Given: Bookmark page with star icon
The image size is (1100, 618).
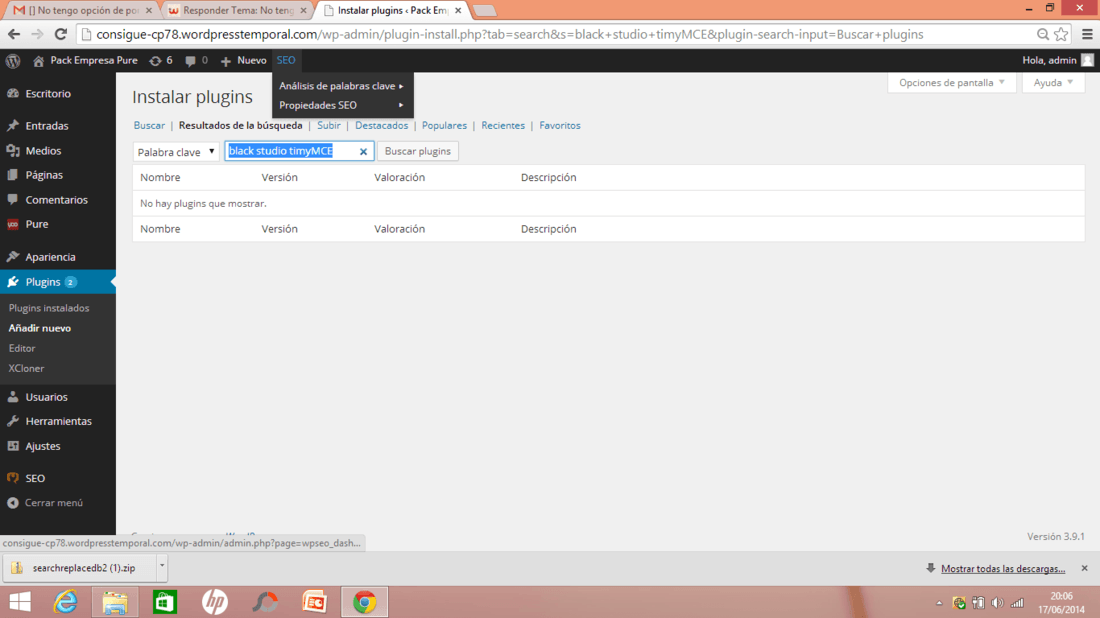Looking at the screenshot, I should point(1061,34).
